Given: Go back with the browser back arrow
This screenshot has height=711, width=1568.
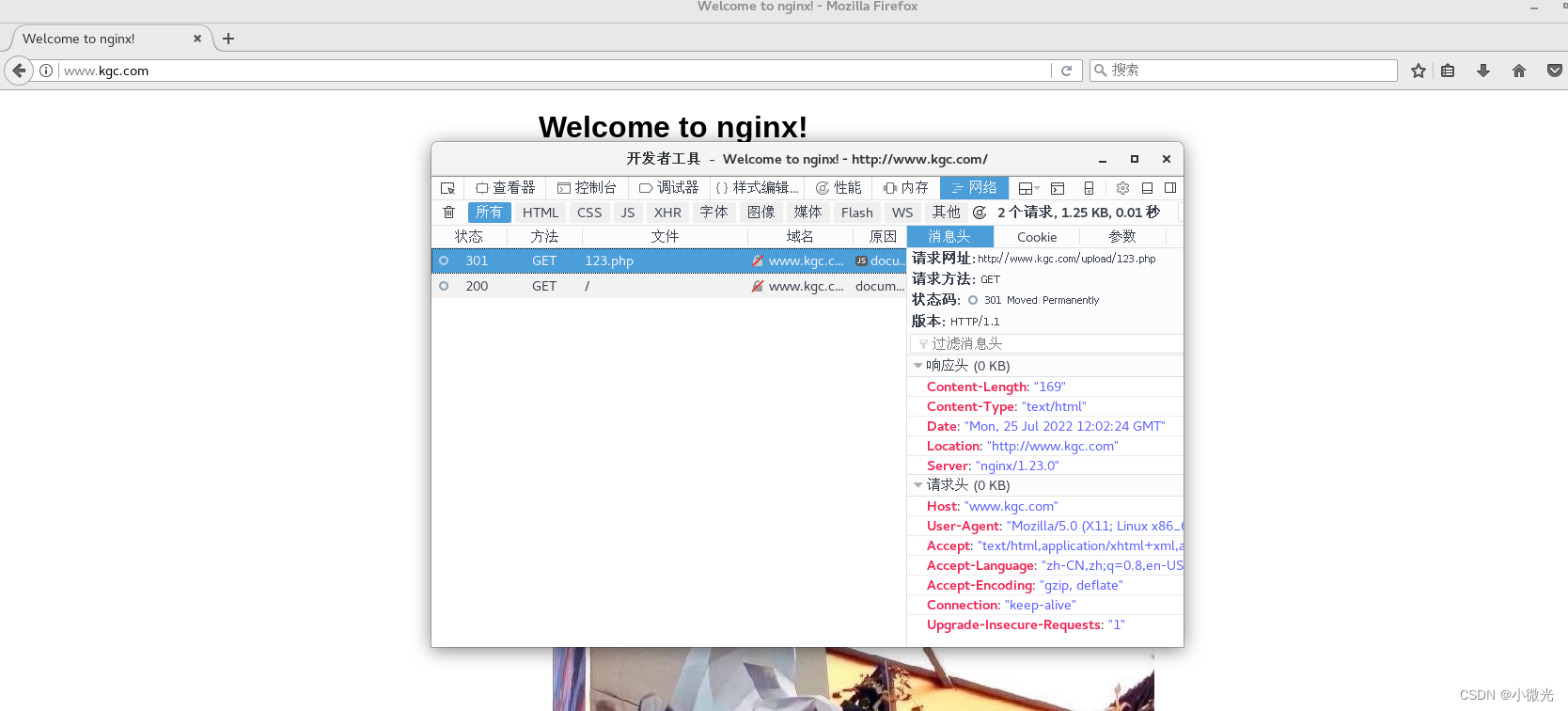Looking at the screenshot, I should (x=19, y=71).
